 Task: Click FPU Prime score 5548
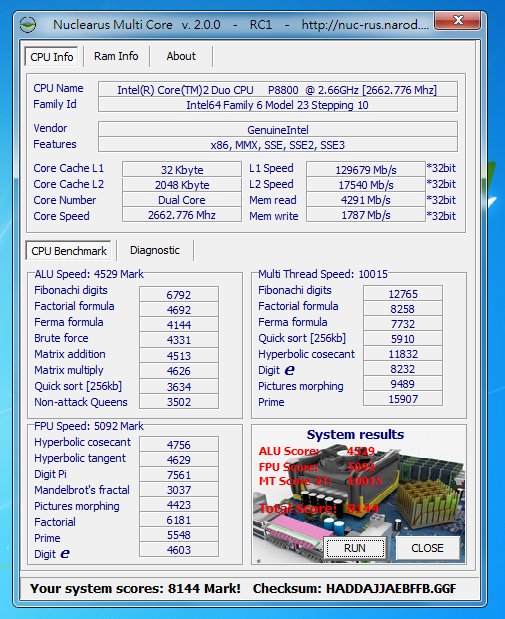(179, 535)
